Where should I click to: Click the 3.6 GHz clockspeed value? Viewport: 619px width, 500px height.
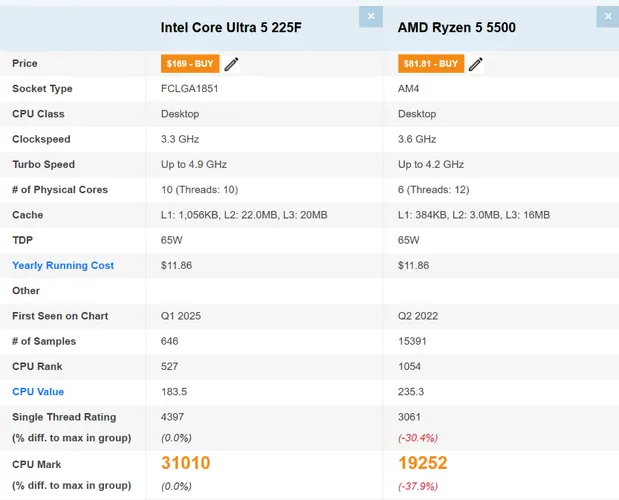click(x=417, y=139)
